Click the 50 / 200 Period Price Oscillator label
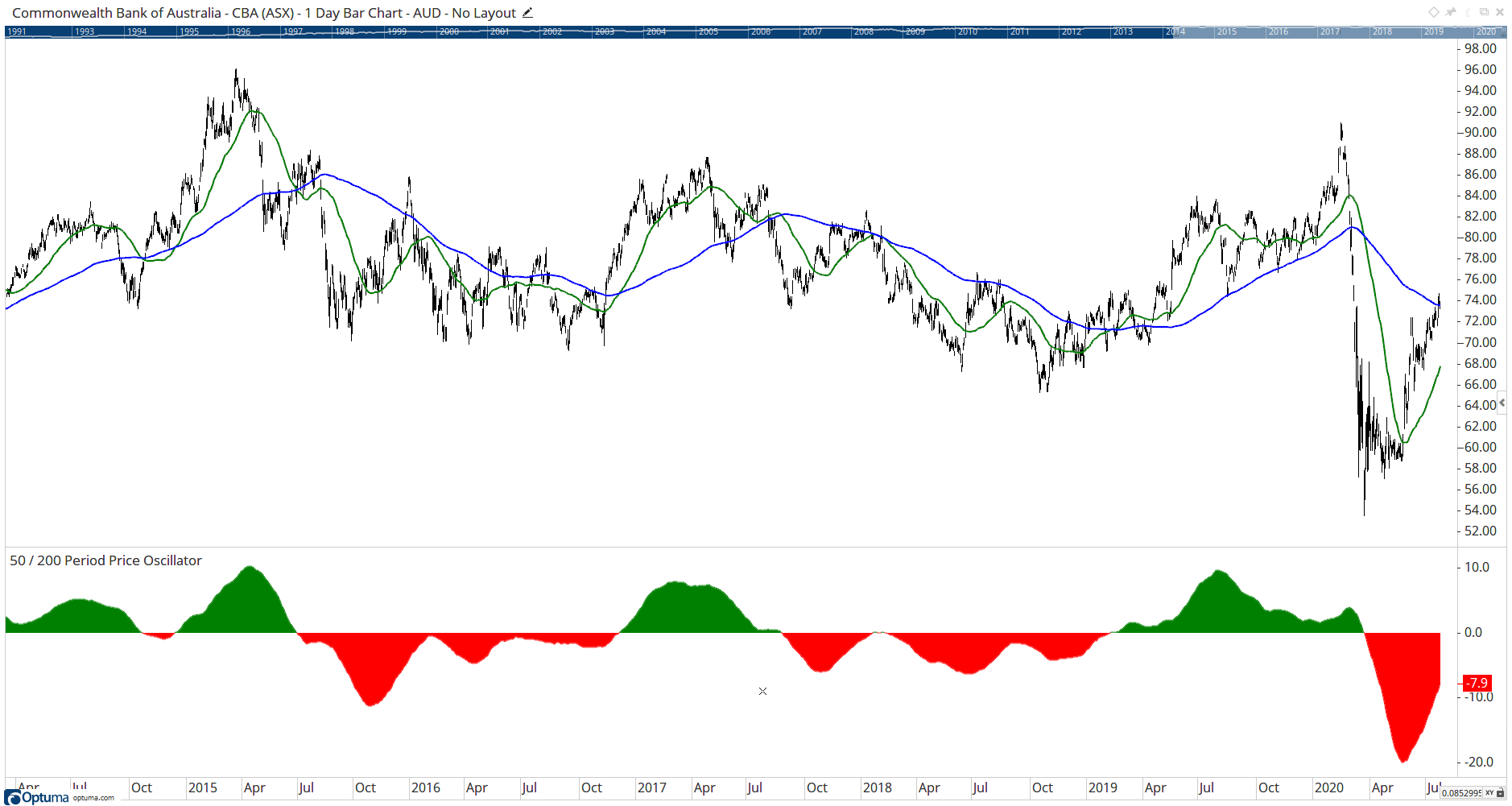This screenshot has width=1512, height=806. click(x=105, y=560)
